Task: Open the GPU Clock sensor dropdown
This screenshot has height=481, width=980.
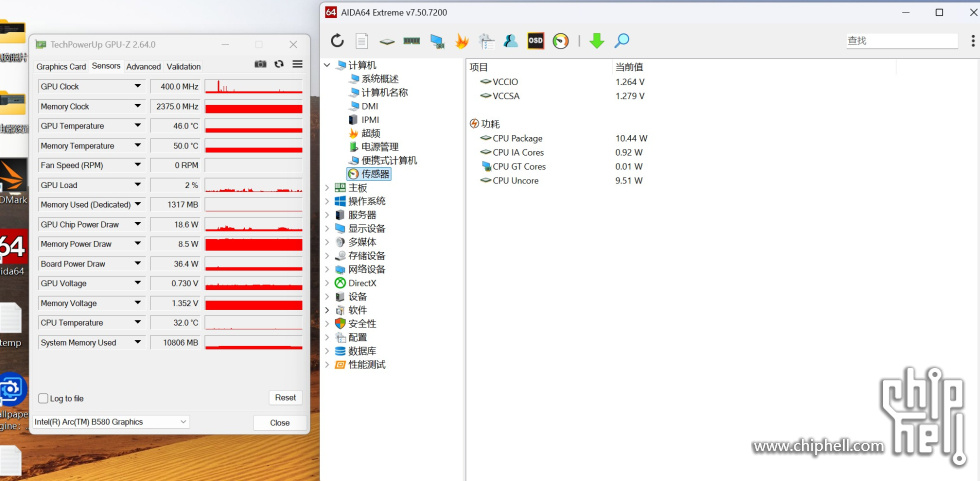Action: point(138,86)
